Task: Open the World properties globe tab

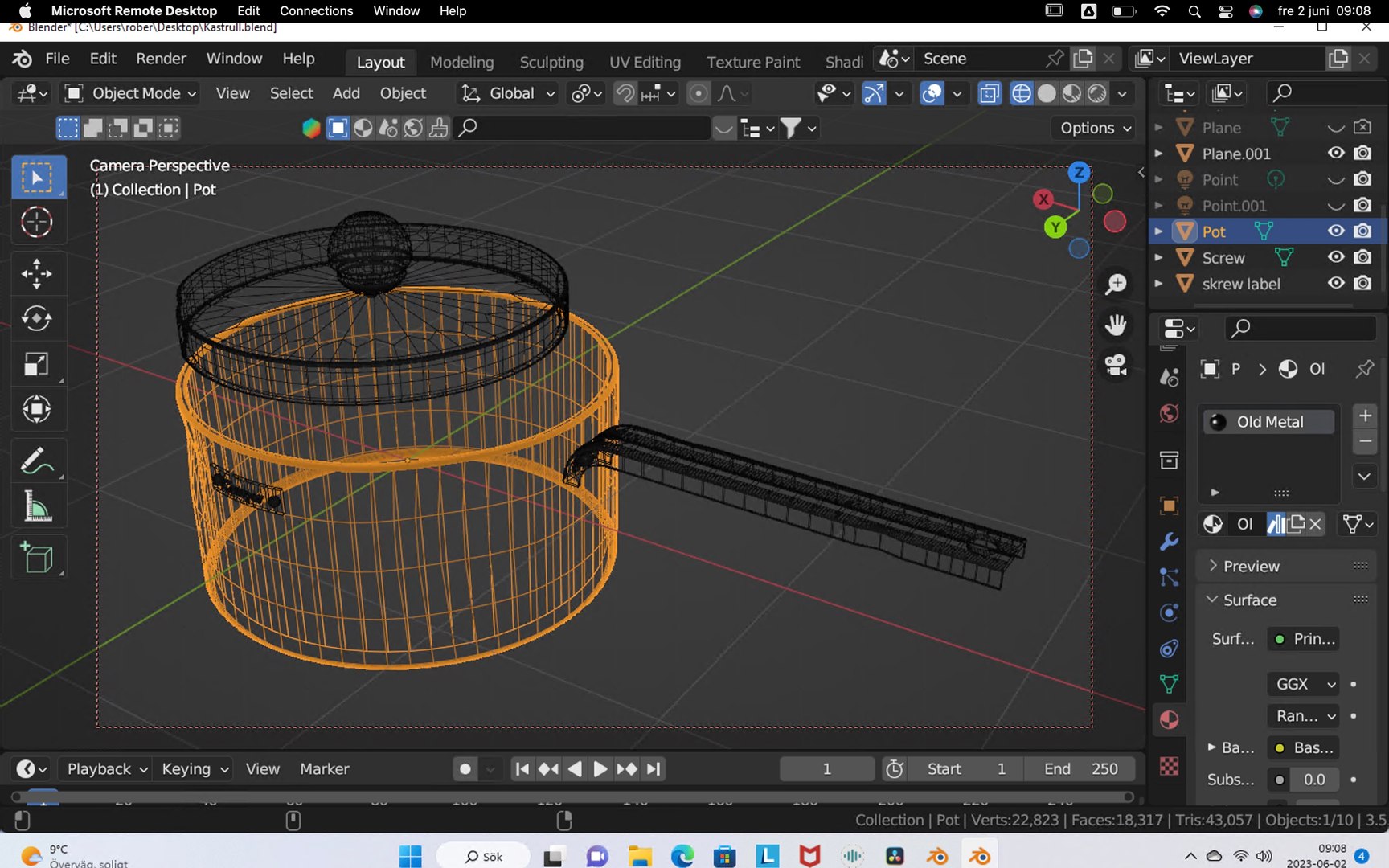Action: pos(1170,413)
